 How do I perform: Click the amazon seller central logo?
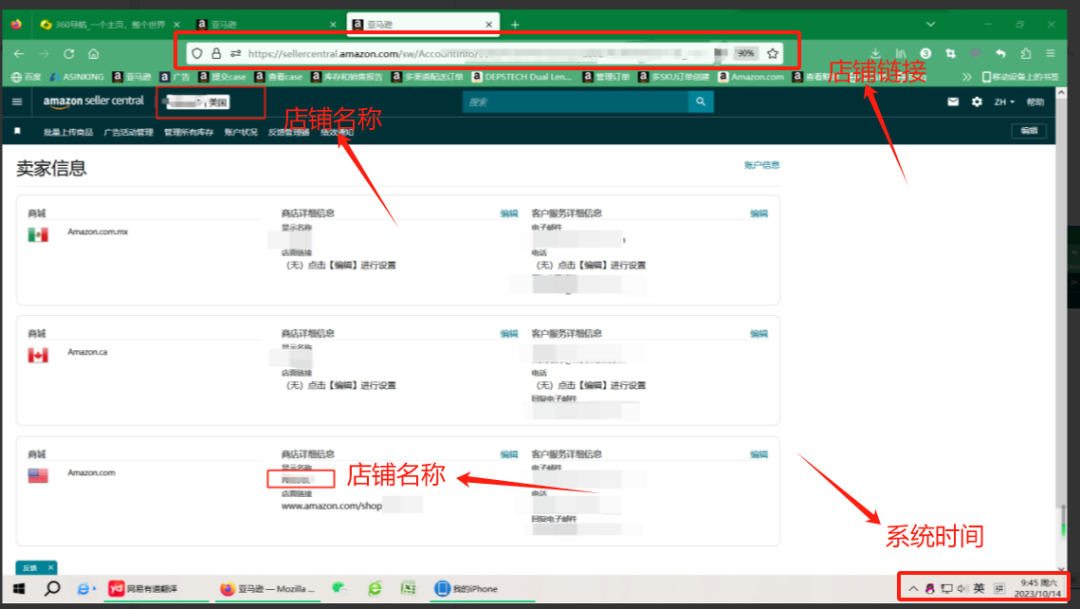94,101
